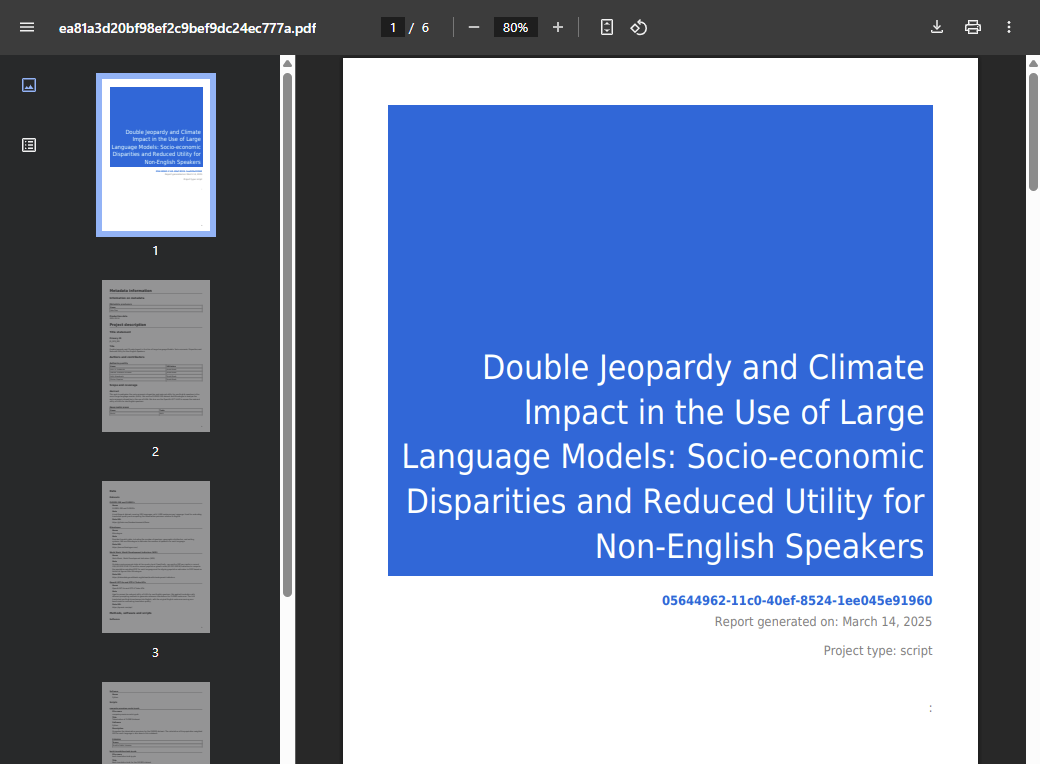Image resolution: width=1040 pixels, height=764 pixels.
Task: Click the blue document title banner
Action: point(660,340)
